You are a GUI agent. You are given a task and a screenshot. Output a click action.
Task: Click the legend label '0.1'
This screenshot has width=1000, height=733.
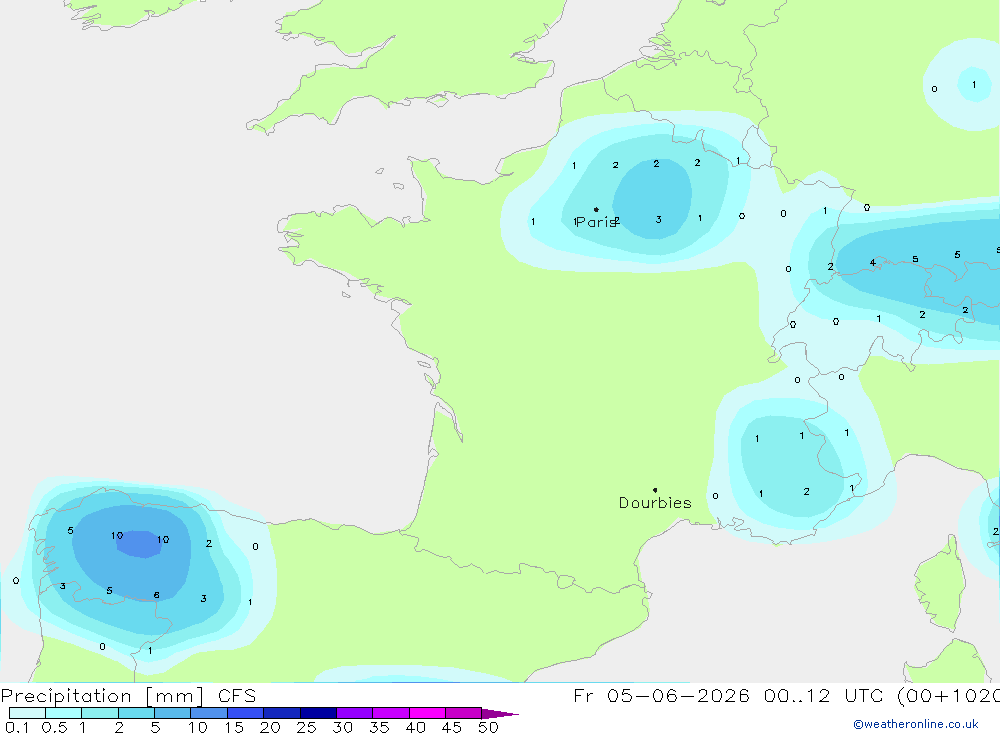(x=17, y=727)
